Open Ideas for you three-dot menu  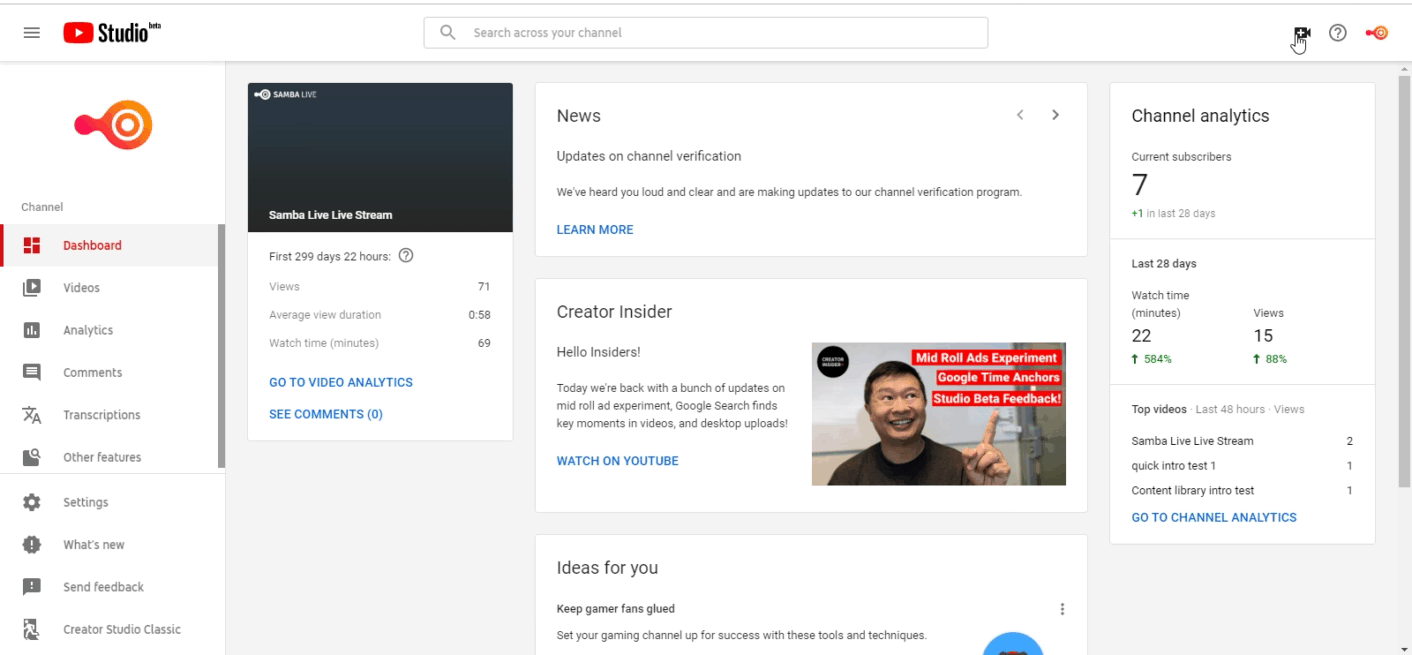coord(1062,609)
